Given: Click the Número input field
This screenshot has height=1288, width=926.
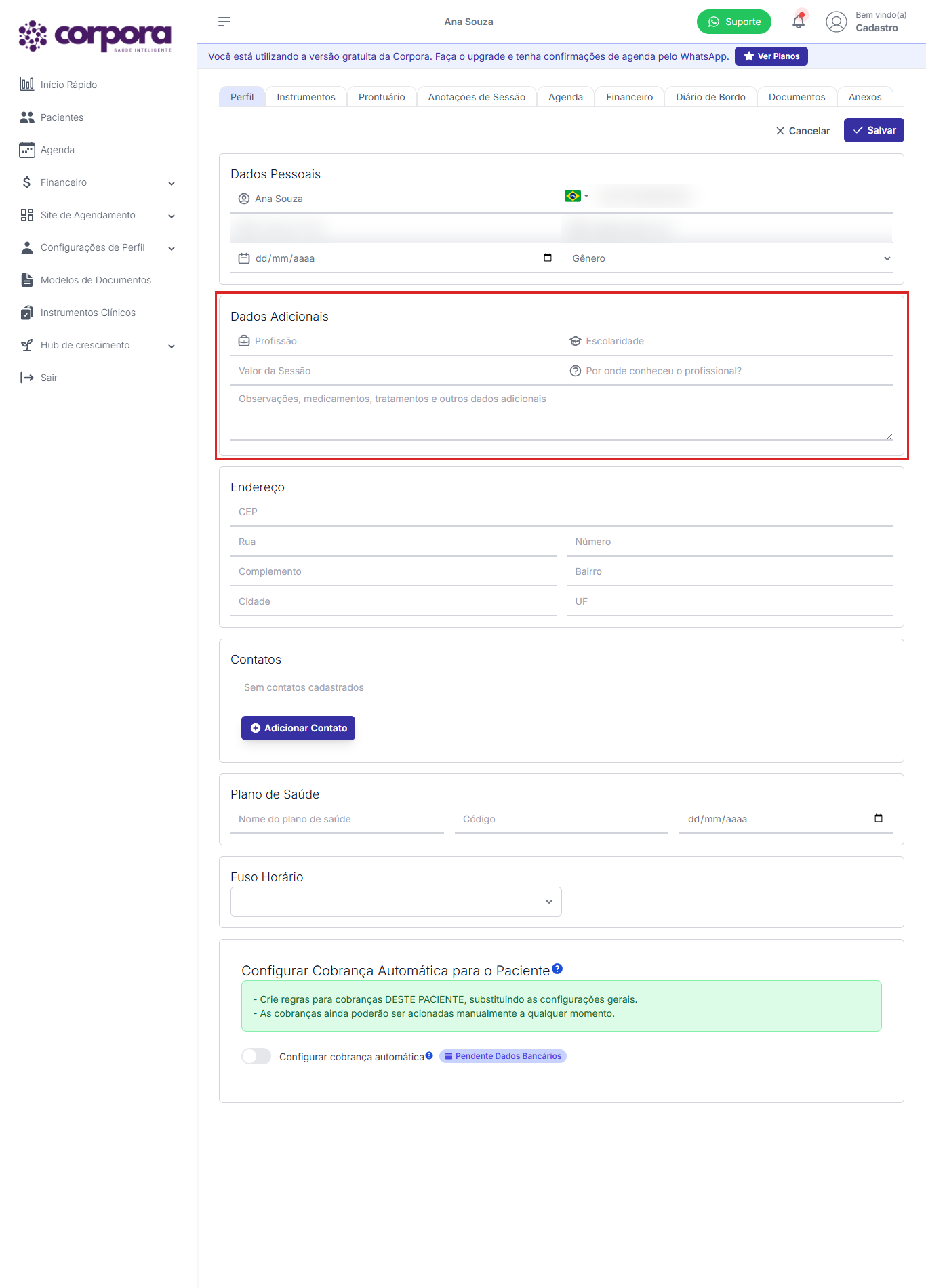Looking at the screenshot, I should point(730,542).
